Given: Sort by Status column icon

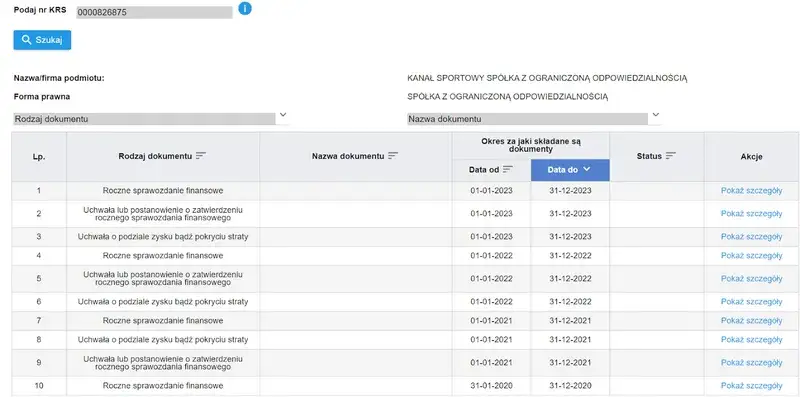Looking at the screenshot, I should [670, 156].
